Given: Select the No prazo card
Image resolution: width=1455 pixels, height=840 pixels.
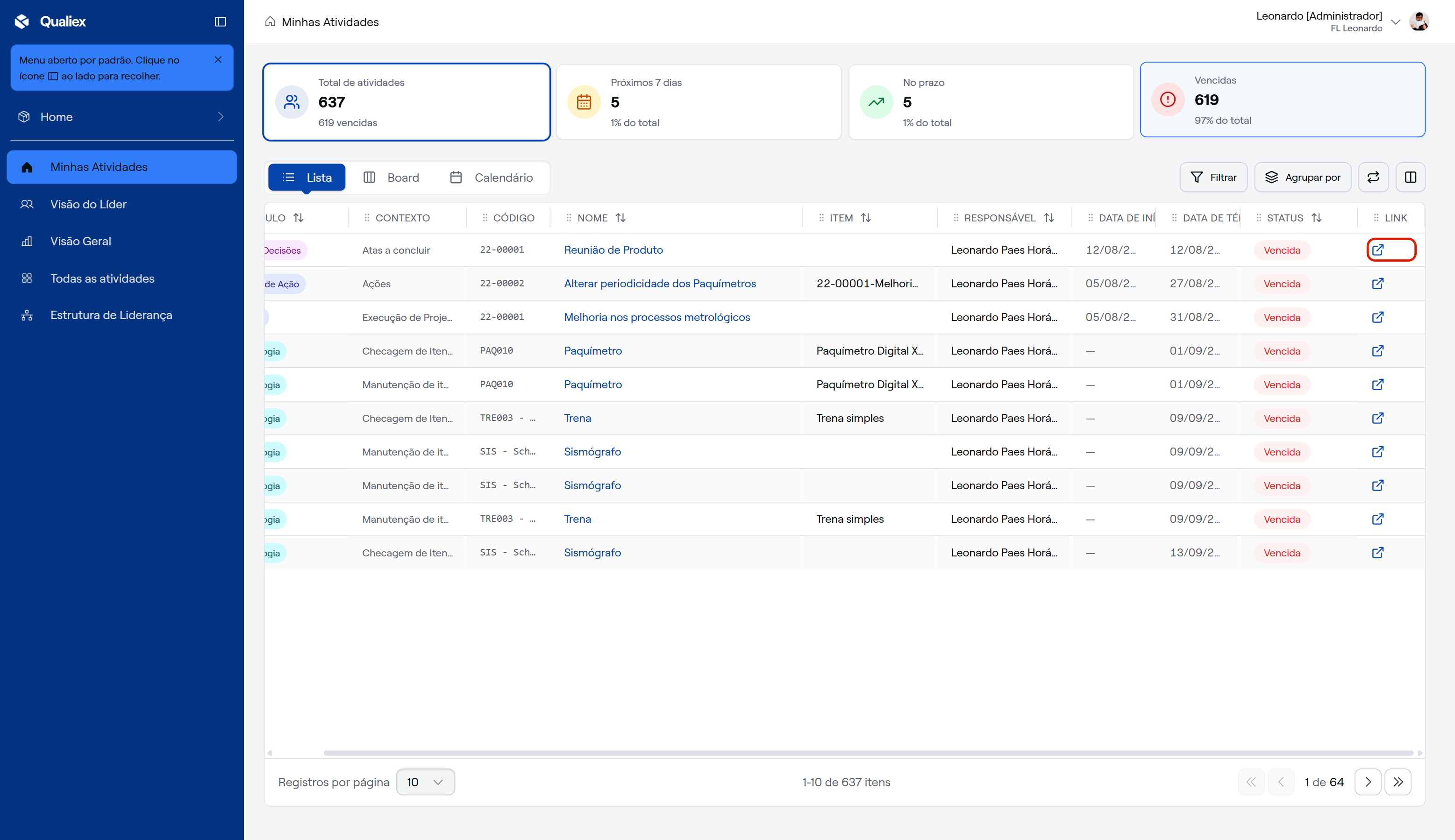Looking at the screenshot, I should point(991,102).
